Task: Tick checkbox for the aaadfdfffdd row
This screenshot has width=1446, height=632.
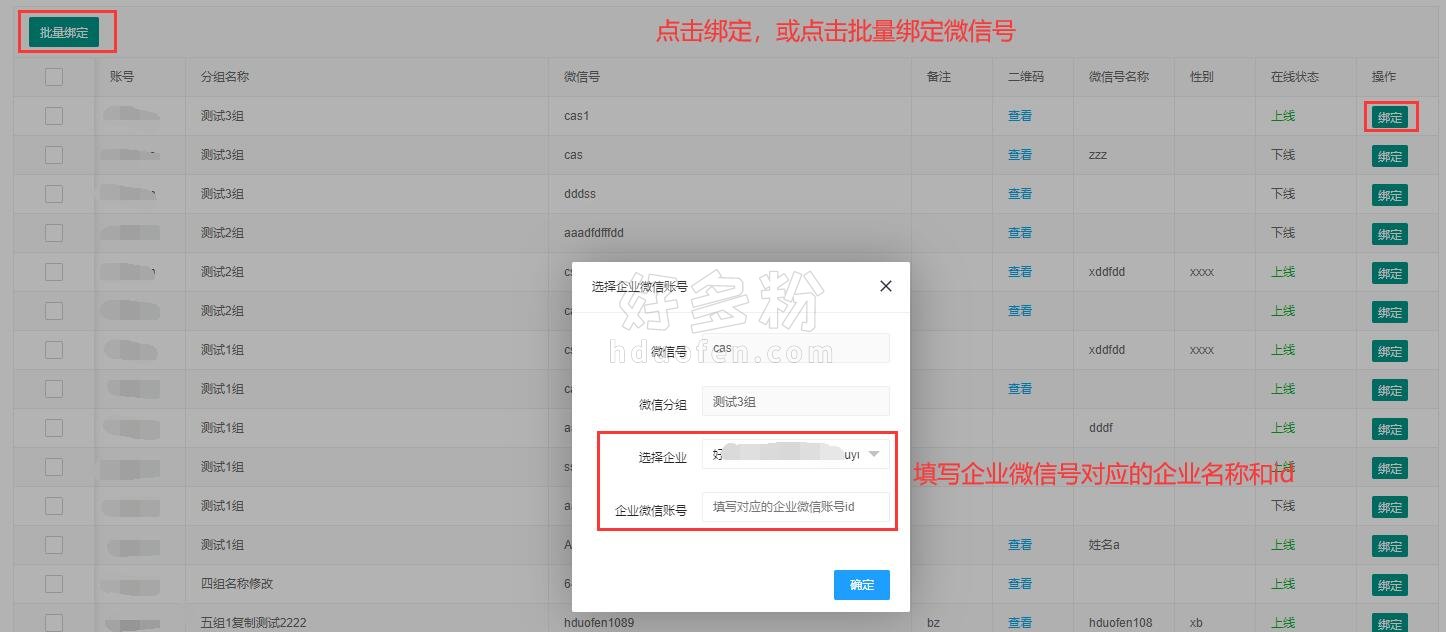Action: point(54,233)
